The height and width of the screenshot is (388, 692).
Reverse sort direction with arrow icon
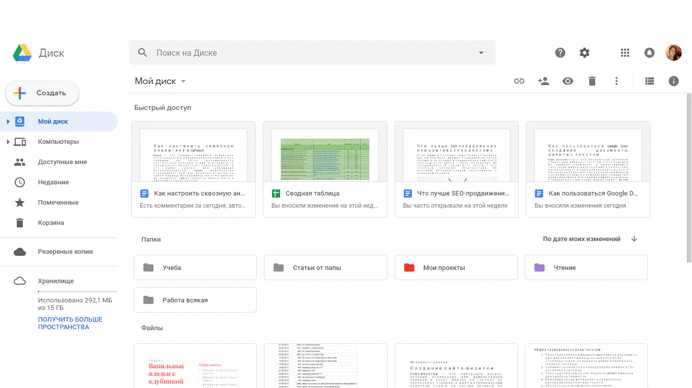(634, 239)
